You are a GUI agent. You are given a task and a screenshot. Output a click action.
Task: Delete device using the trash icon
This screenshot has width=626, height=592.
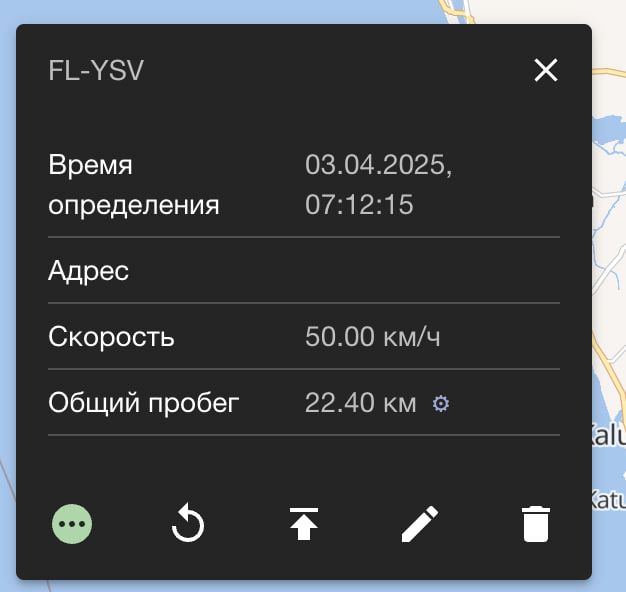point(536,524)
